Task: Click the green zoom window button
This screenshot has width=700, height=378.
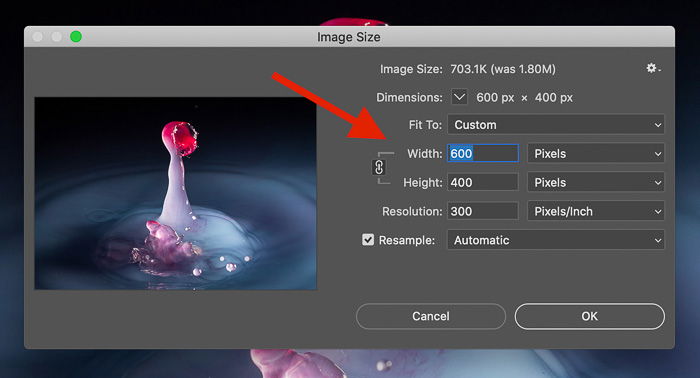Action: click(x=76, y=37)
